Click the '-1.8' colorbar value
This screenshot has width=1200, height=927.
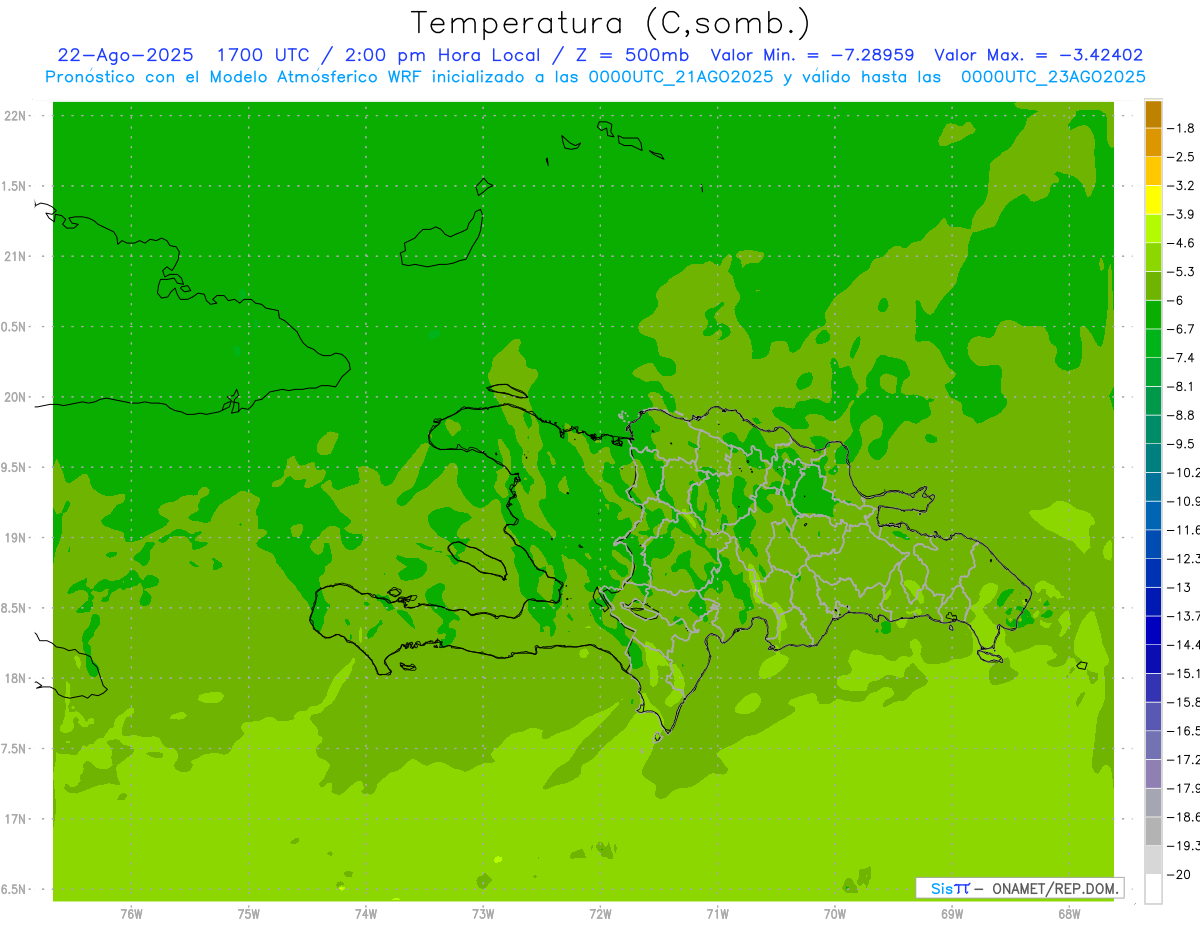click(1182, 128)
